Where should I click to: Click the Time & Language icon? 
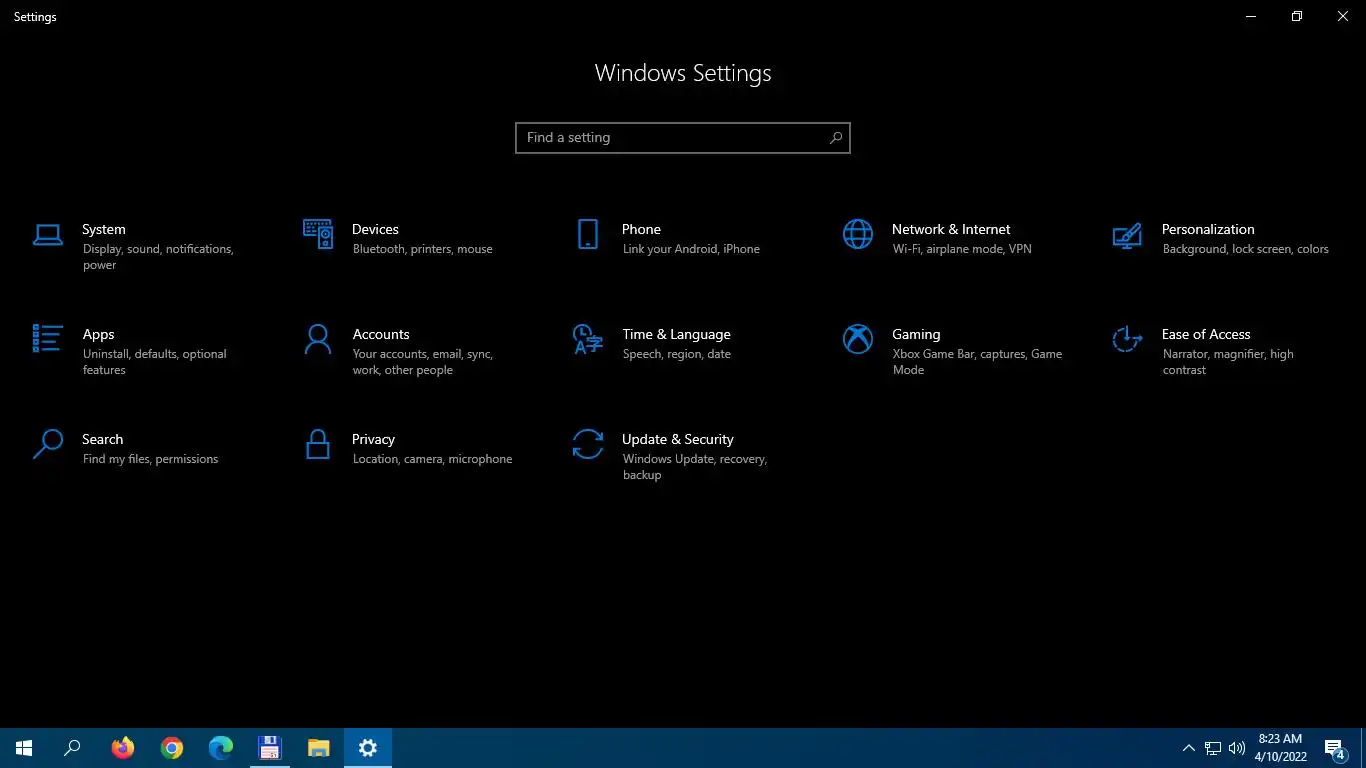tap(587, 339)
